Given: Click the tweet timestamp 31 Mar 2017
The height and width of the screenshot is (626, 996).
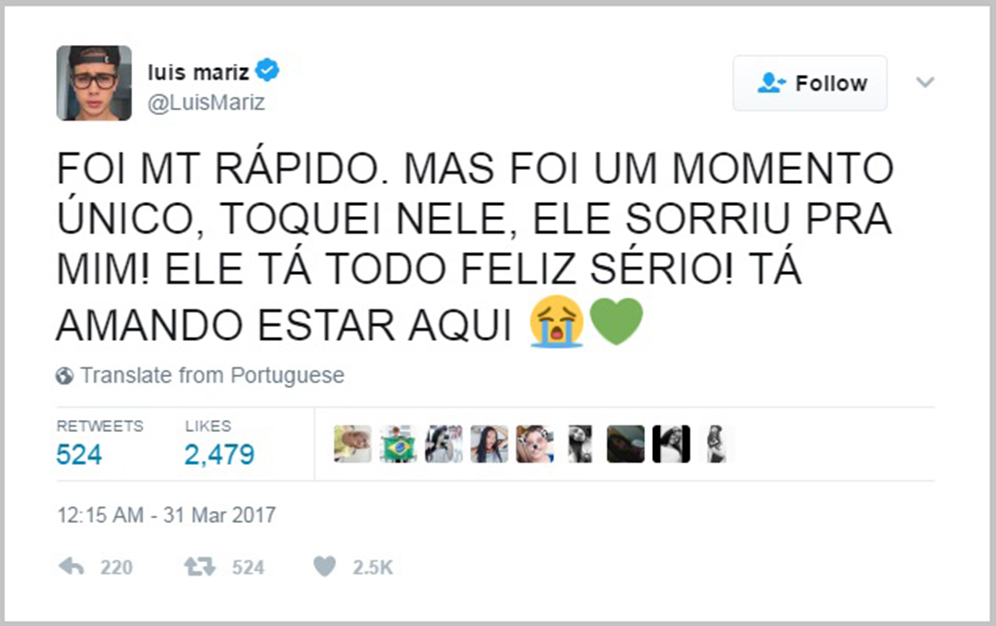Looking at the screenshot, I should (165, 516).
